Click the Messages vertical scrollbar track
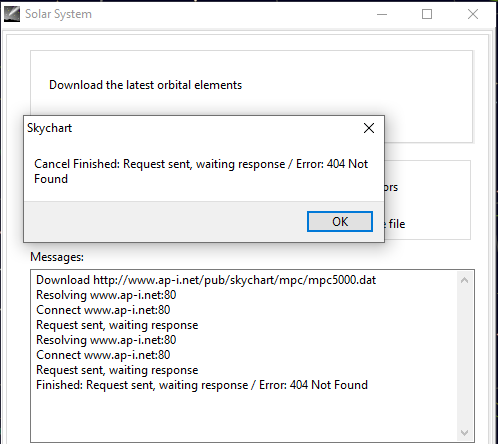The height and width of the screenshot is (444, 498). pyautogui.click(x=464, y=357)
